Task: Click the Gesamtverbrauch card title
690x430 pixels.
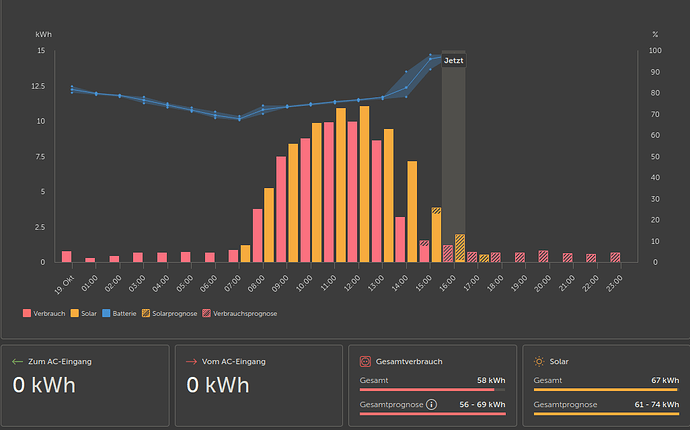Action: (x=409, y=361)
